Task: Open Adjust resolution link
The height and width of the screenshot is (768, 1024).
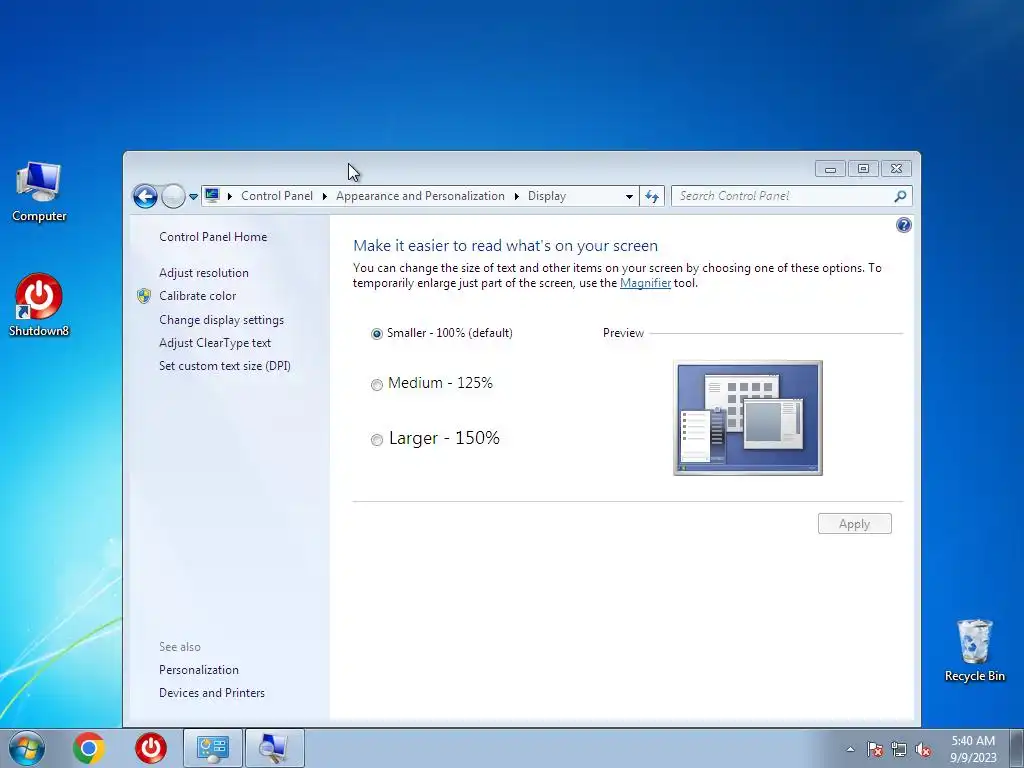Action: (204, 273)
